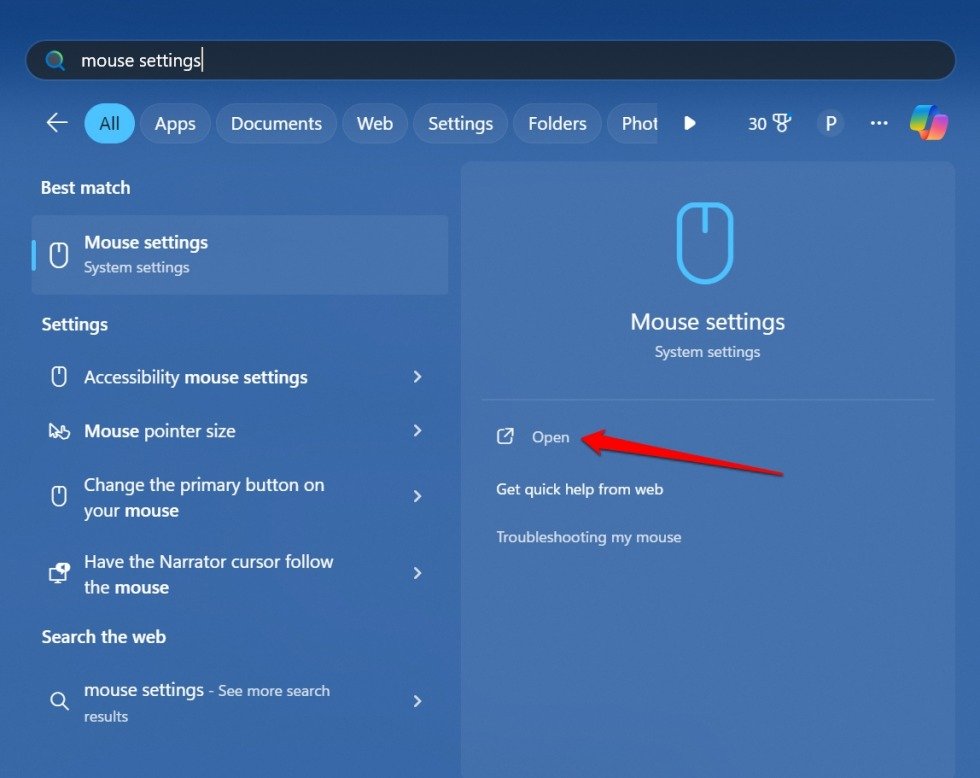The height and width of the screenshot is (778, 980).
Task: Open search options via the ellipsis menu
Action: (878, 123)
